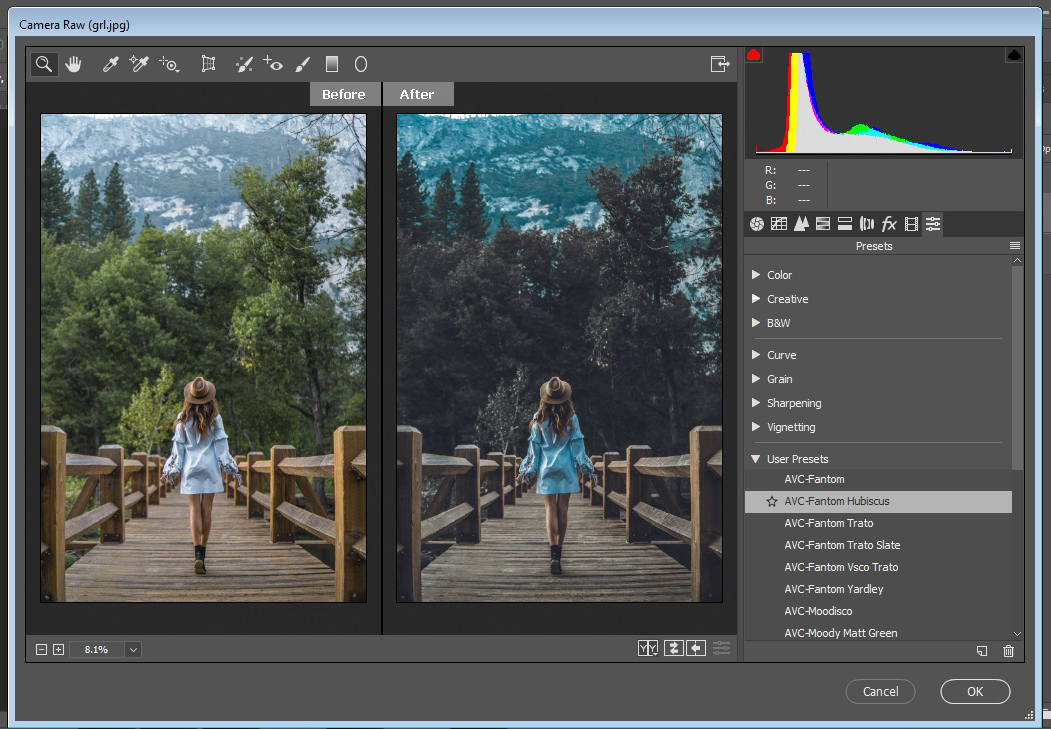Expand the Vignetting preset group

(756, 427)
